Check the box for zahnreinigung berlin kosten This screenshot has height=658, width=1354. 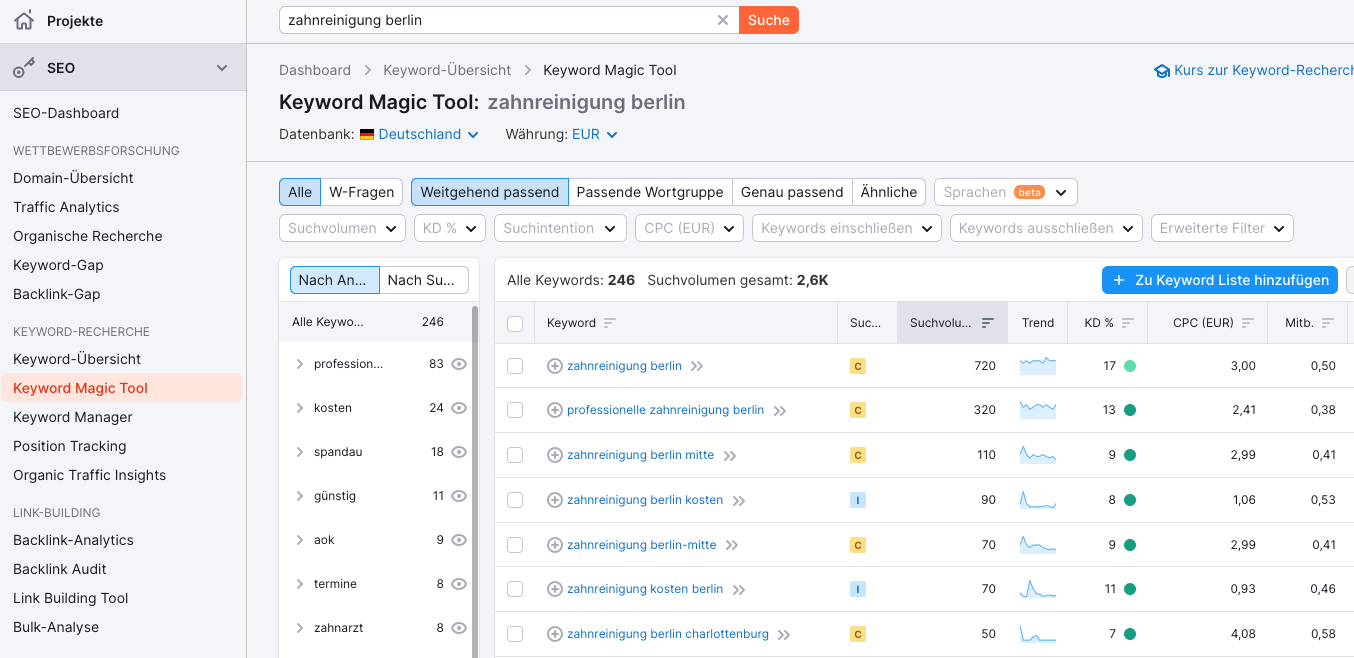515,500
